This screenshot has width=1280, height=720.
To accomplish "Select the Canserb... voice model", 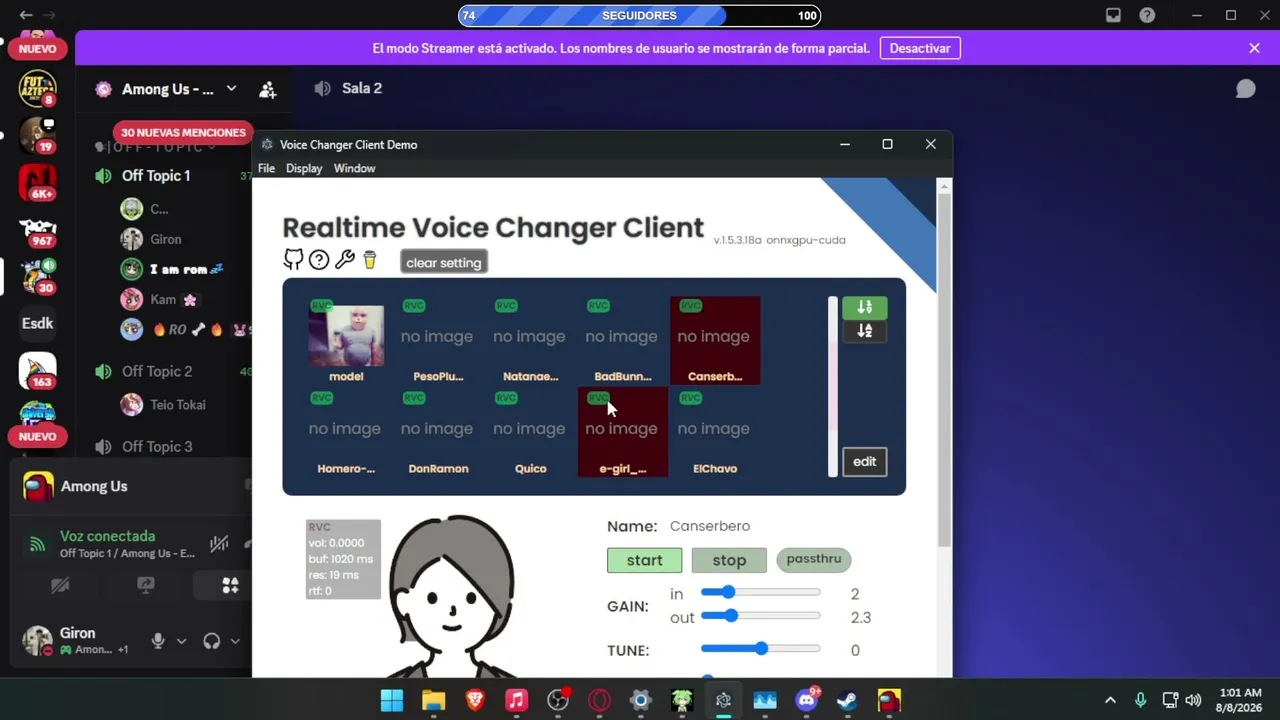I will point(715,340).
